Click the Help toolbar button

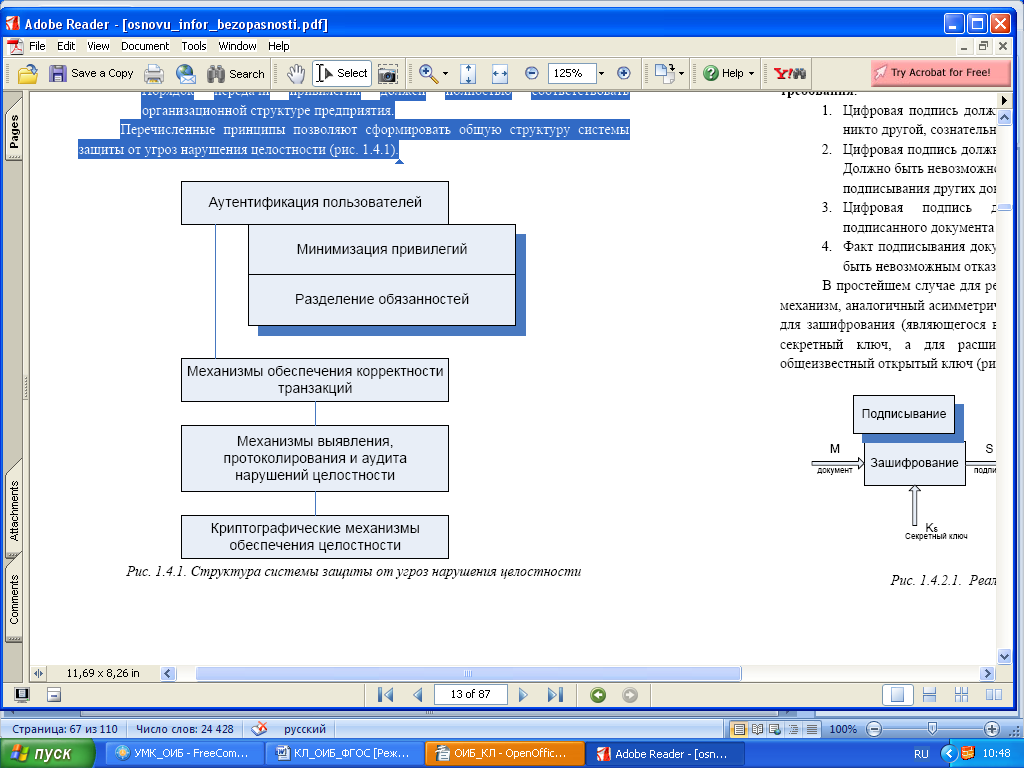724,73
